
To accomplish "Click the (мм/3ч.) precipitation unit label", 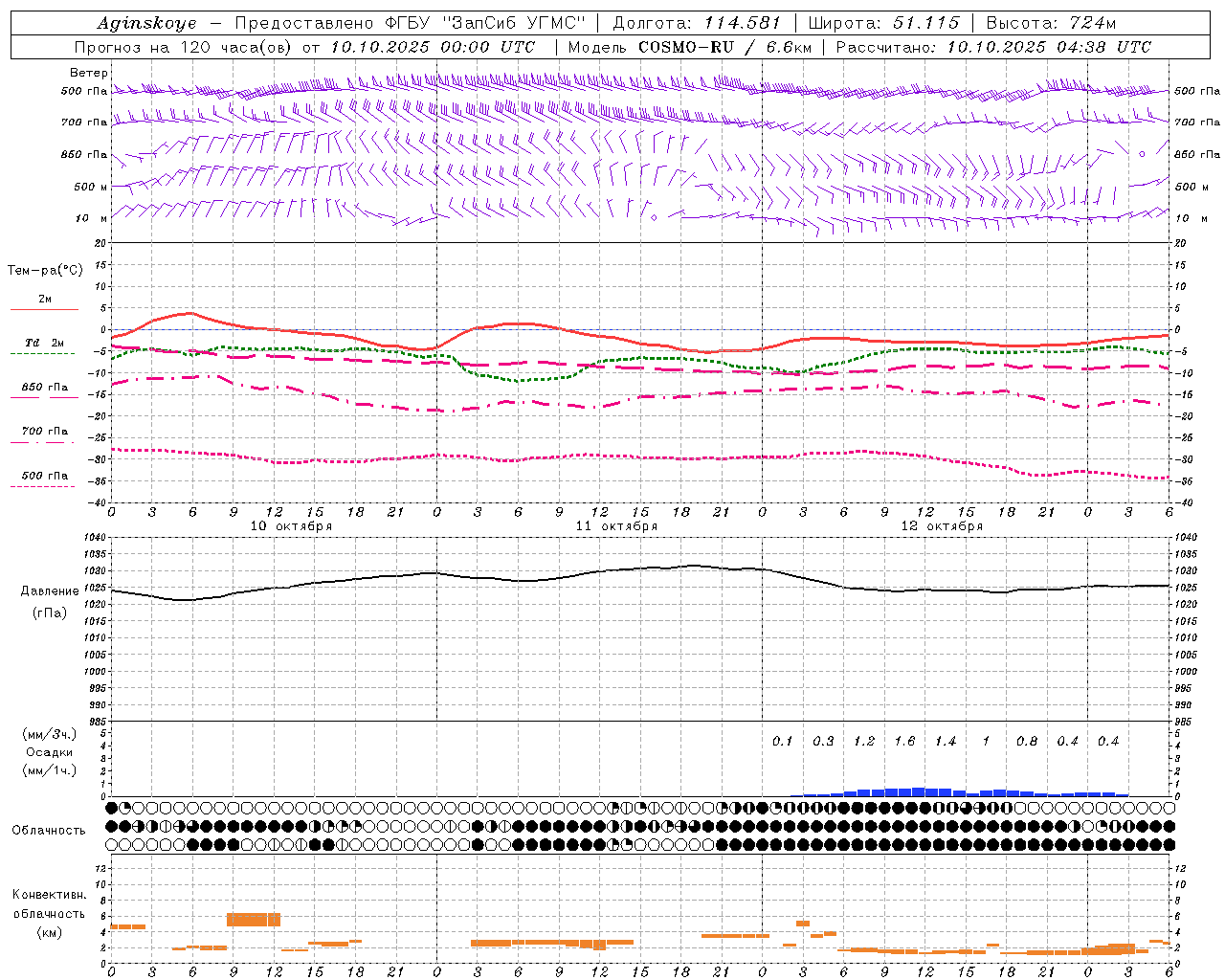I will [50, 734].
